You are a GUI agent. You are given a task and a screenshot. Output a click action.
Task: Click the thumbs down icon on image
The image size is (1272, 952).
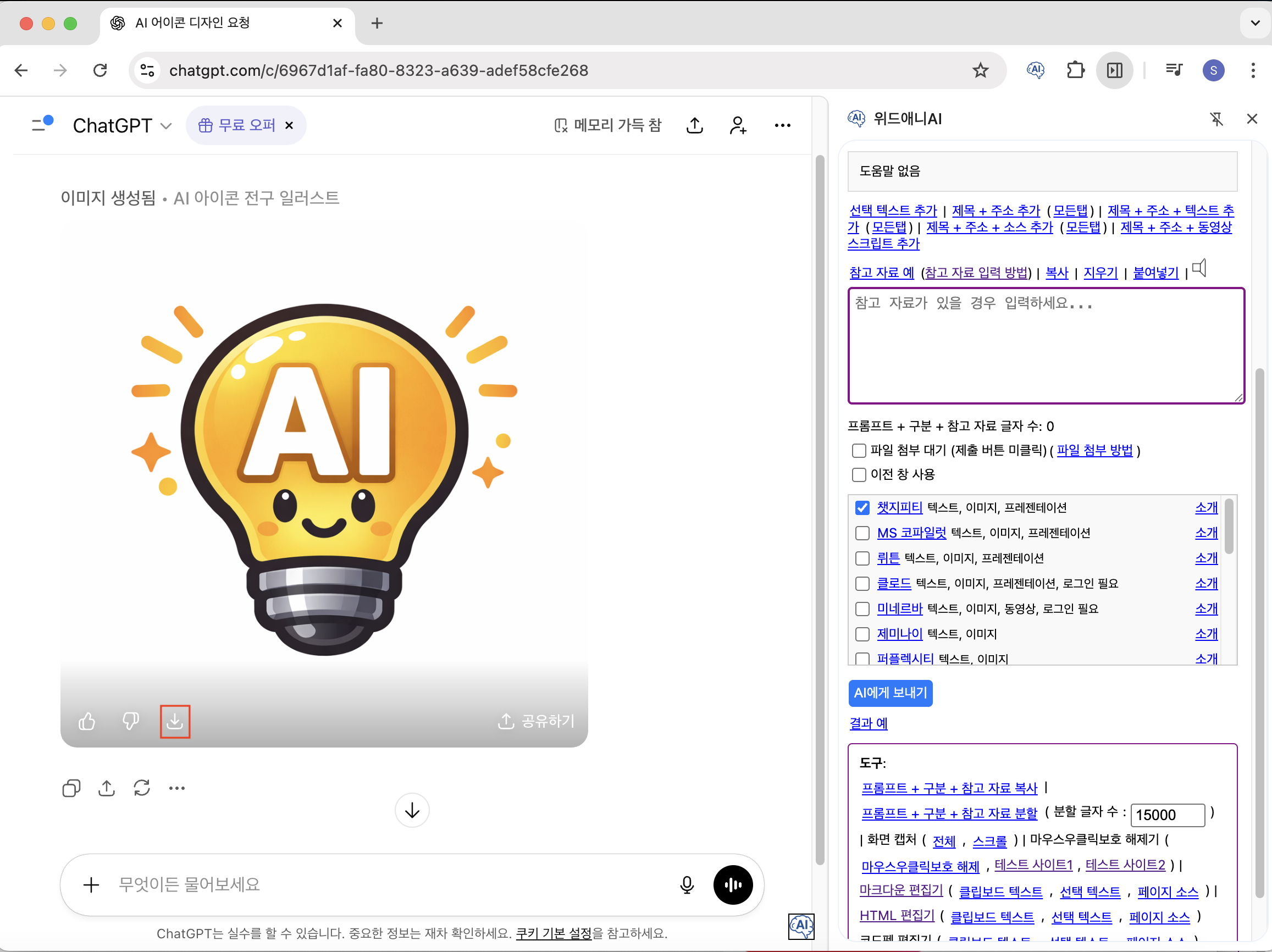click(130, 721)
